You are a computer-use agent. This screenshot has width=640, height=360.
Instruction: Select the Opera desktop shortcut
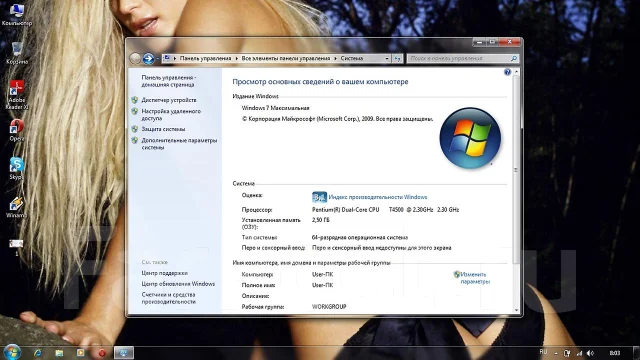tap(17, 130)
